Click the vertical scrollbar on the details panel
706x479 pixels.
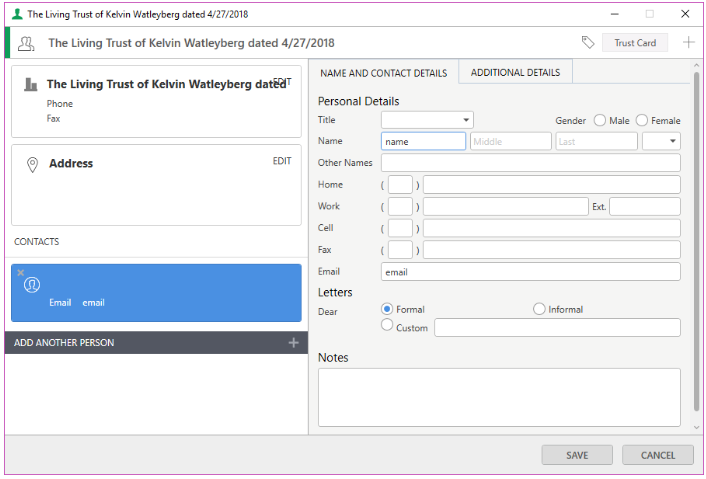[696, 240]
